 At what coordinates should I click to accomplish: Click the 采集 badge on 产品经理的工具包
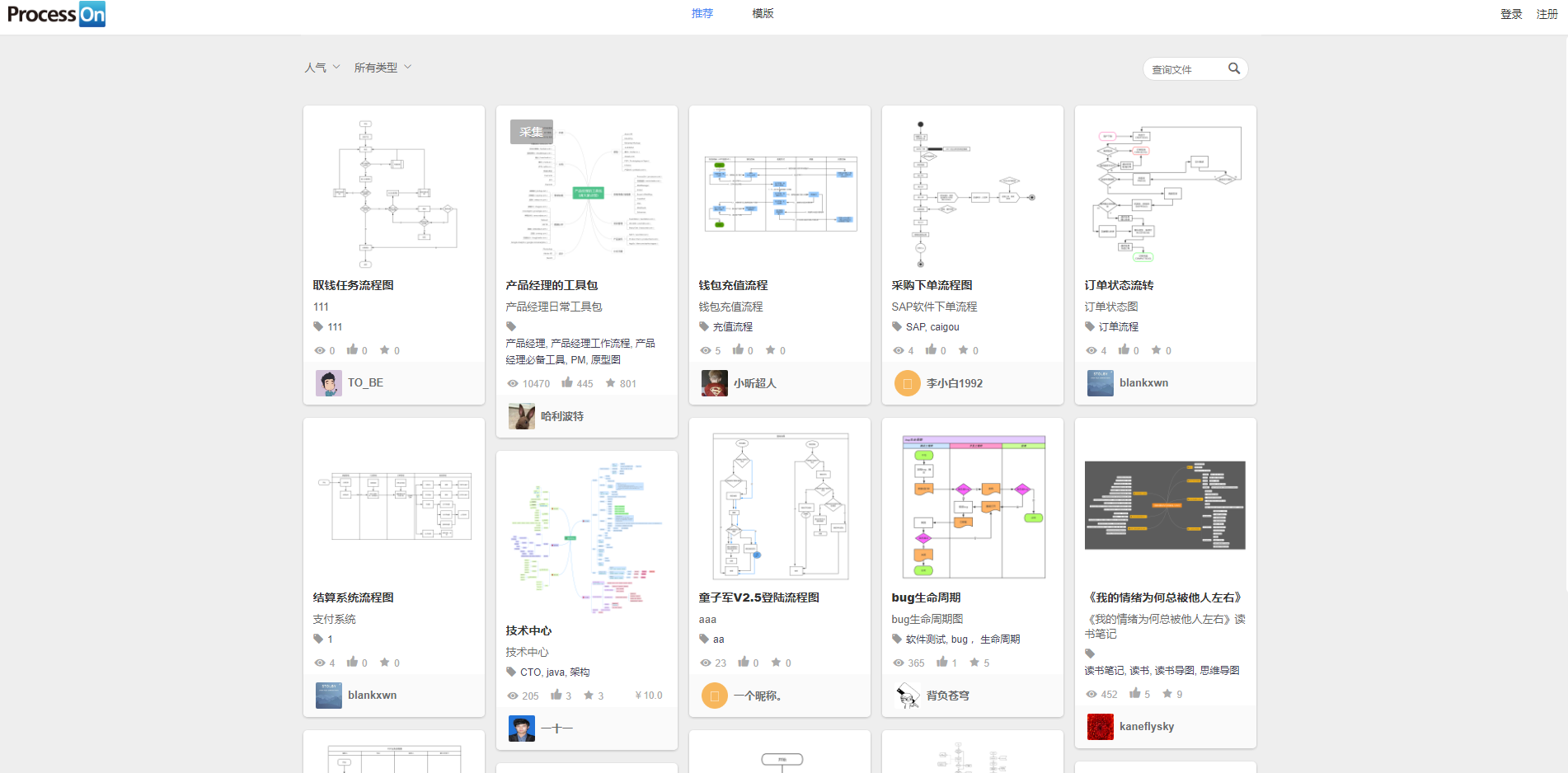point(532,132)
